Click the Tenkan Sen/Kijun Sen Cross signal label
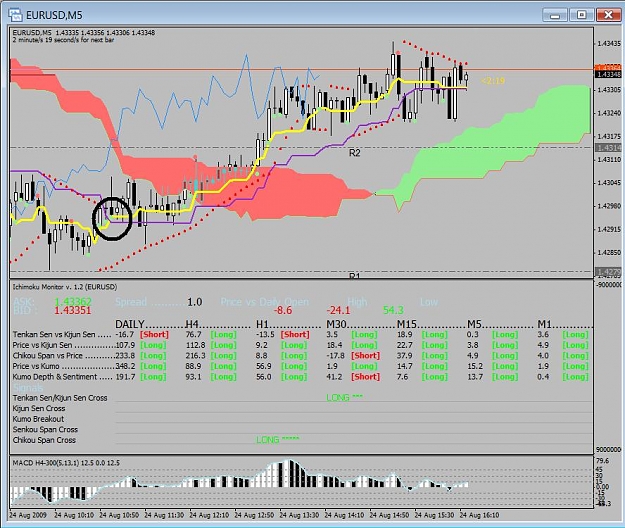The image size is (625, 528). pos(60,398)
